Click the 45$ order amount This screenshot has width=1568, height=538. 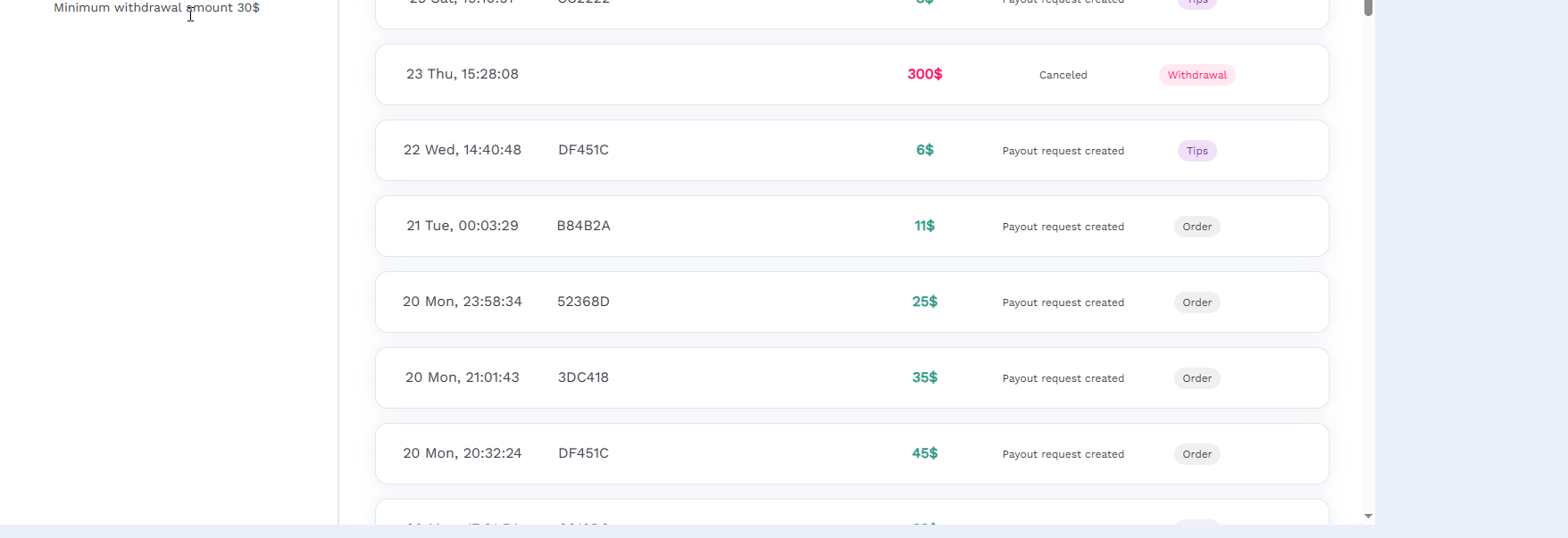coord(924,453)
